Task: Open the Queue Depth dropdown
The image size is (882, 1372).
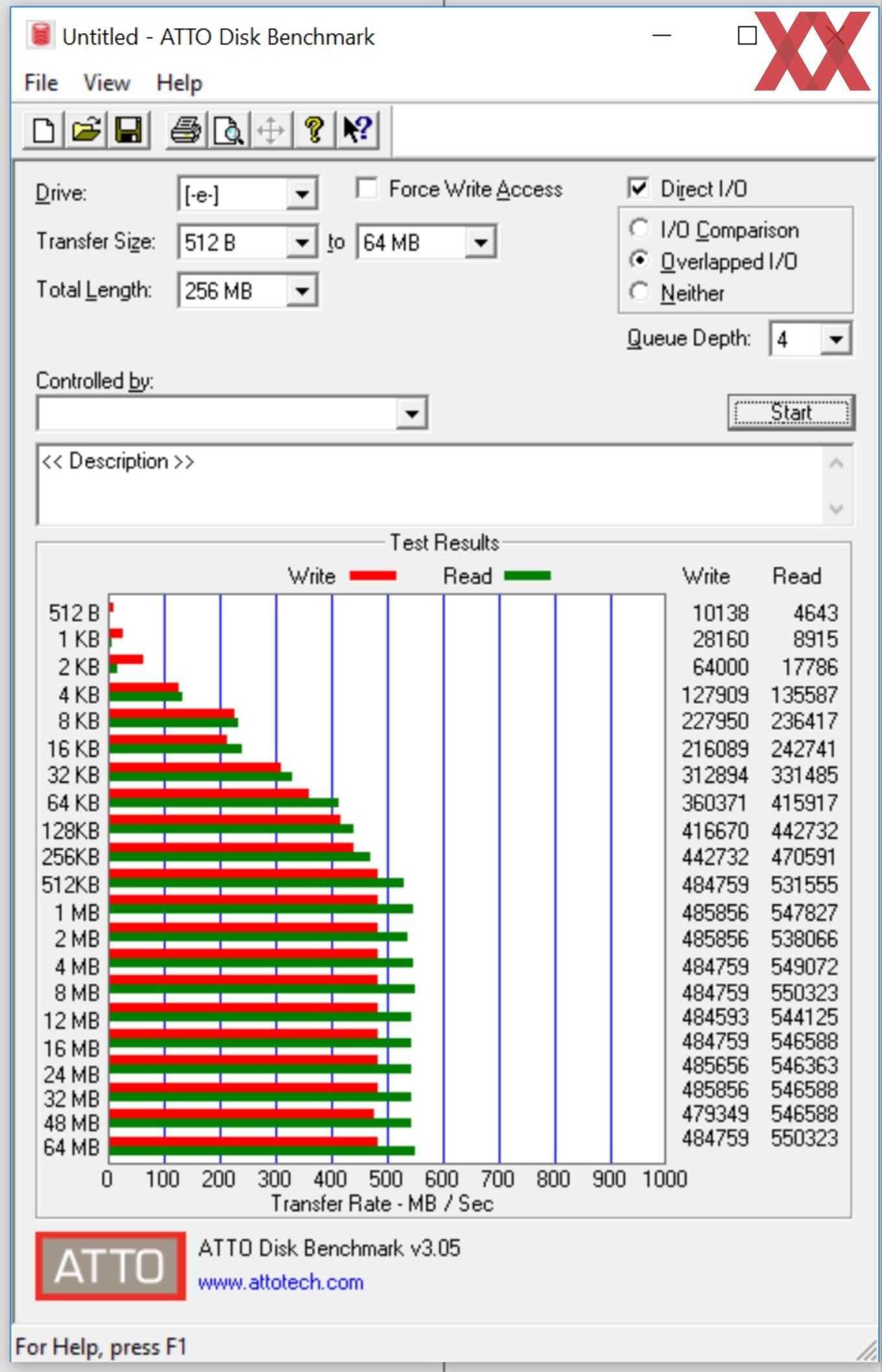Action: pyautogui.click(x=836, y=339)
